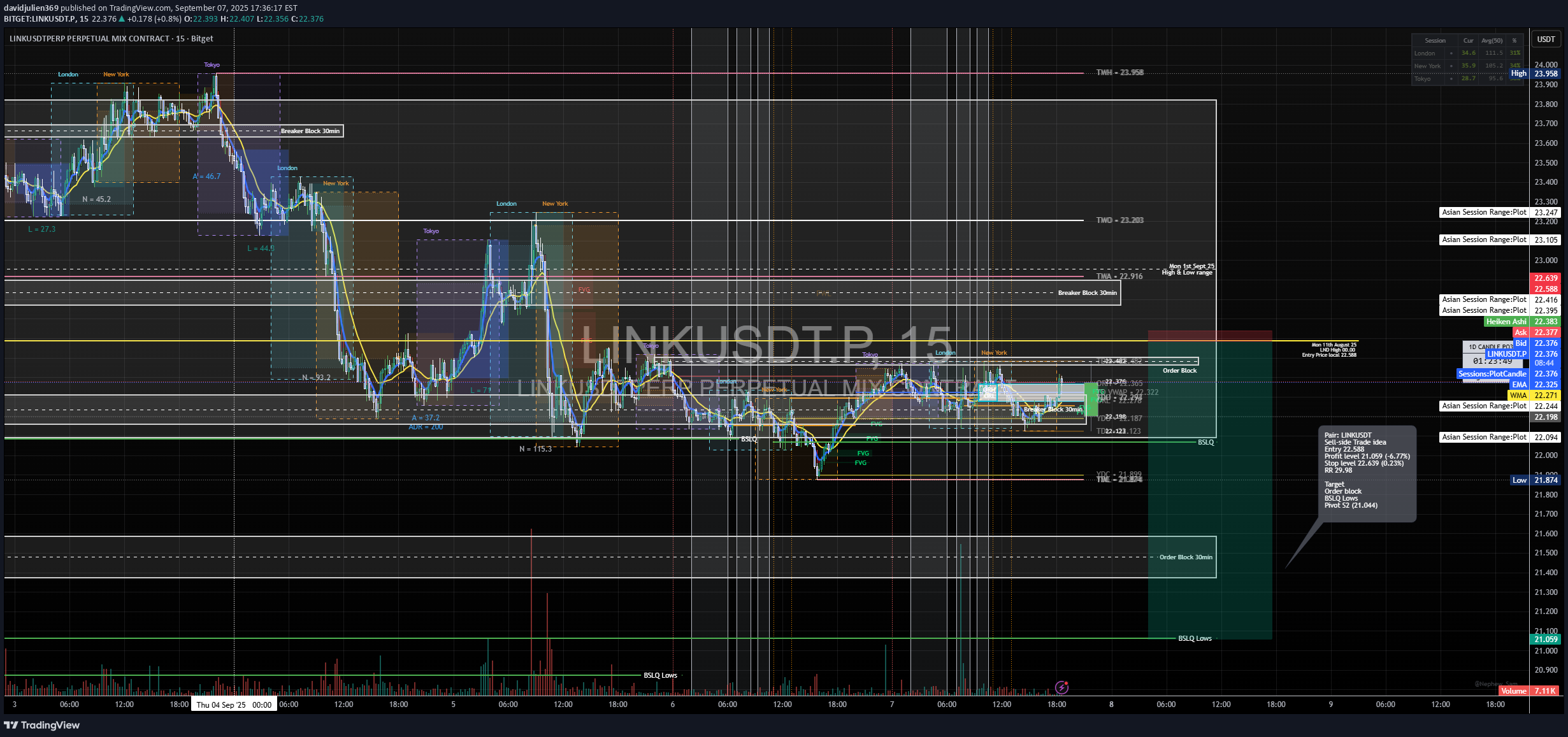Click the 01:23:49 candle countdown timer
Image resolution: width=1568 pixels, height=737 pixels.
click(x=1492, y=361)
